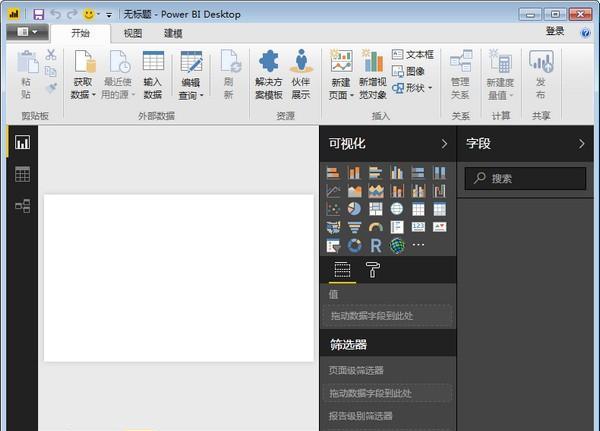The height and width of the screenshot is (431, 600).
Task: Click the 管理关系 button
Action: pyautogui.click(x=460, y=75)
